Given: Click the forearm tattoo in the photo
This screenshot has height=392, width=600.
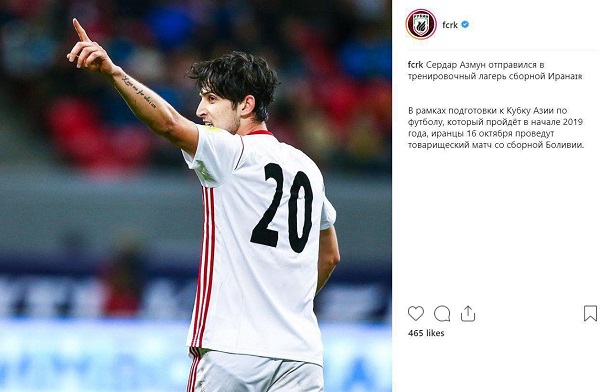Looking at the screenshot, I should [139, 91].
